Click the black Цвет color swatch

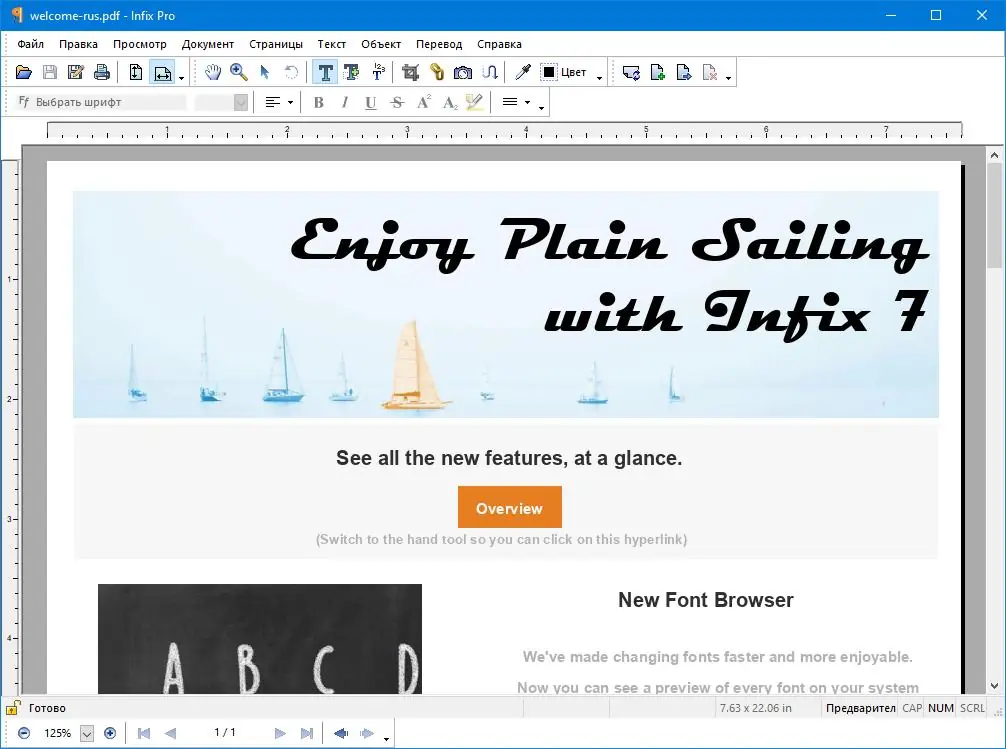(x=549, y=73)
